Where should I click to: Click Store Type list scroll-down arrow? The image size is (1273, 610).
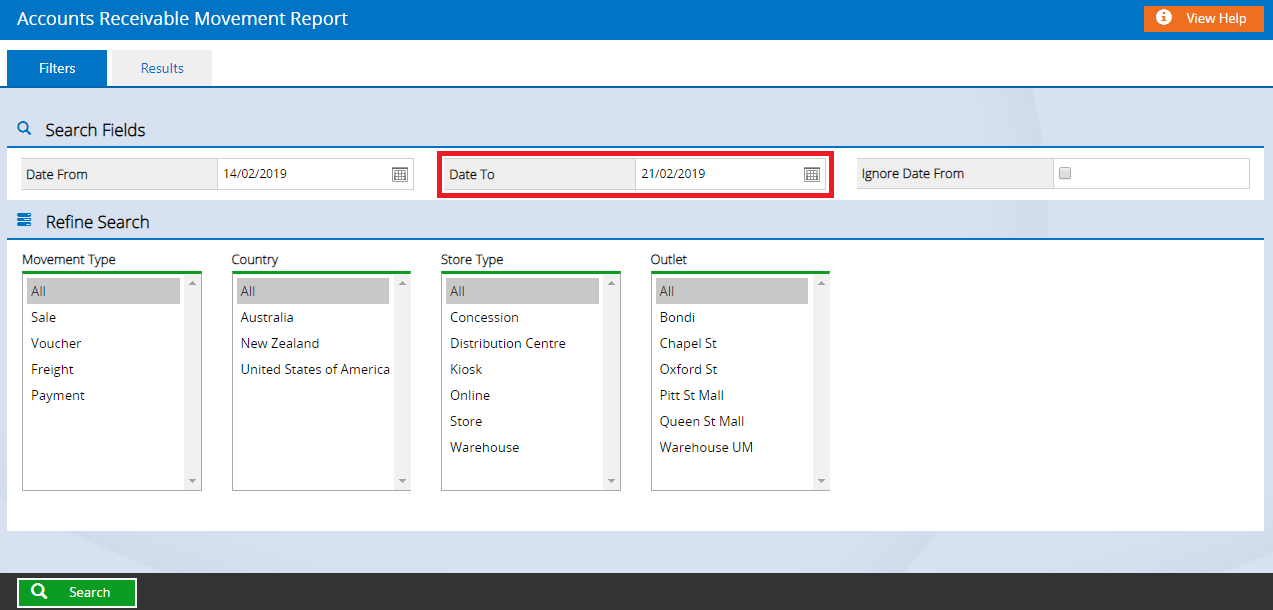point(612,481)
